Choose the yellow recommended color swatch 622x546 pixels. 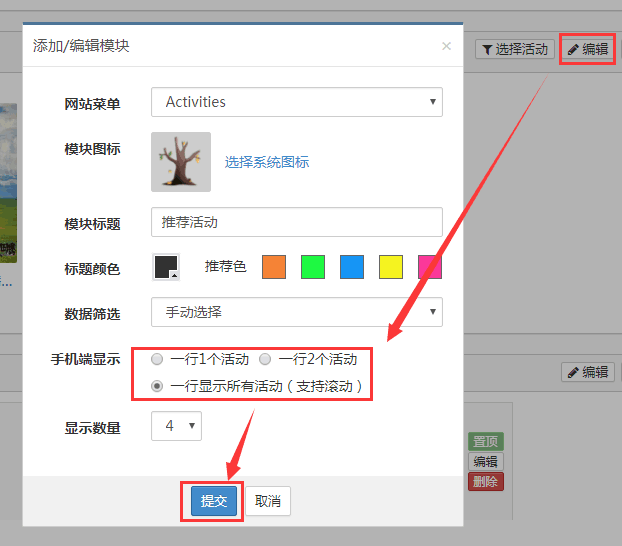coord(391,267)
